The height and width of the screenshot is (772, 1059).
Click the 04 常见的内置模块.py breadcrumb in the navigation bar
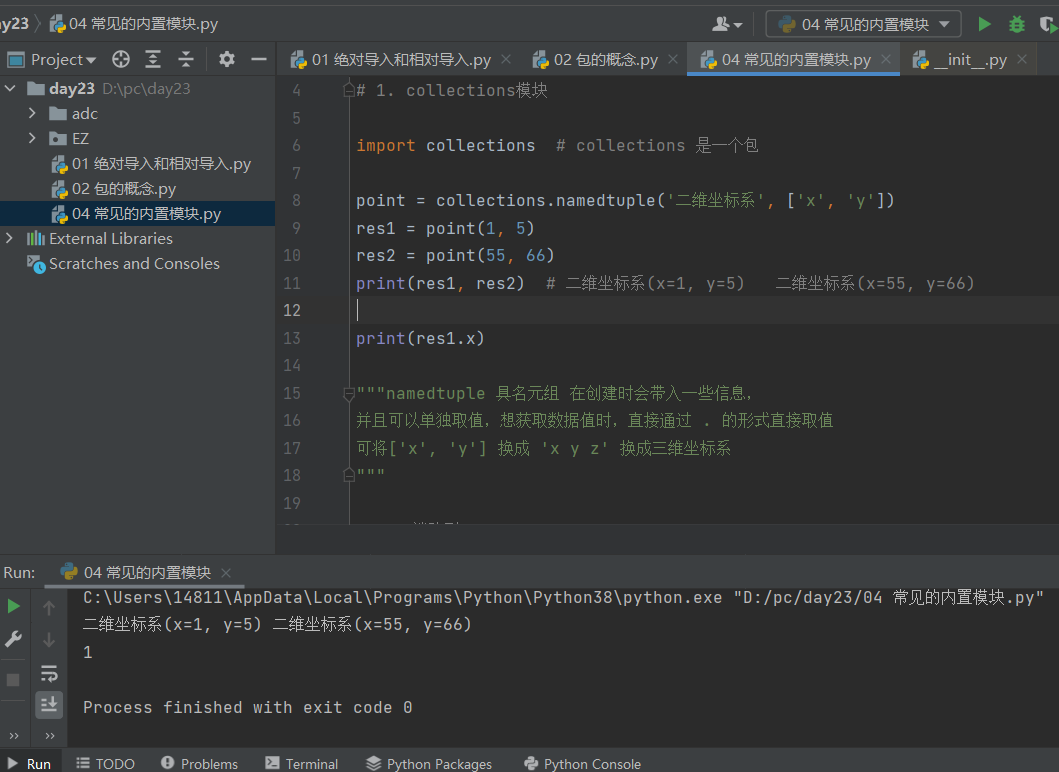134,24
